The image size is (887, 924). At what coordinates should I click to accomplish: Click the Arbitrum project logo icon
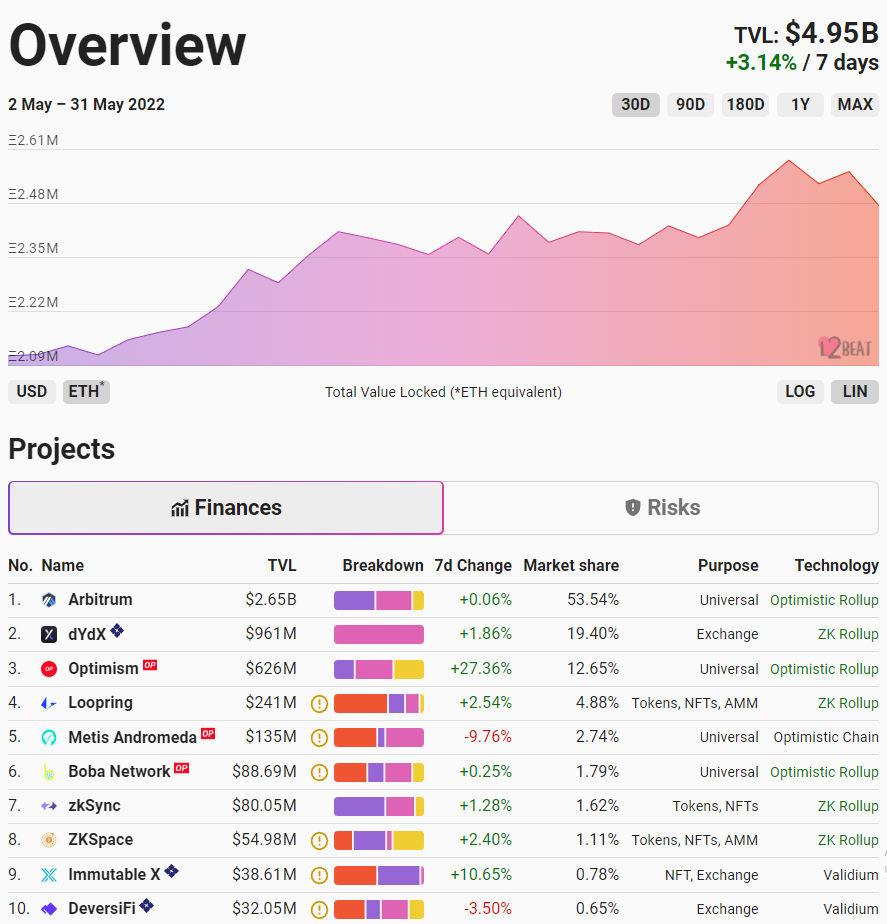pos(49,600)
